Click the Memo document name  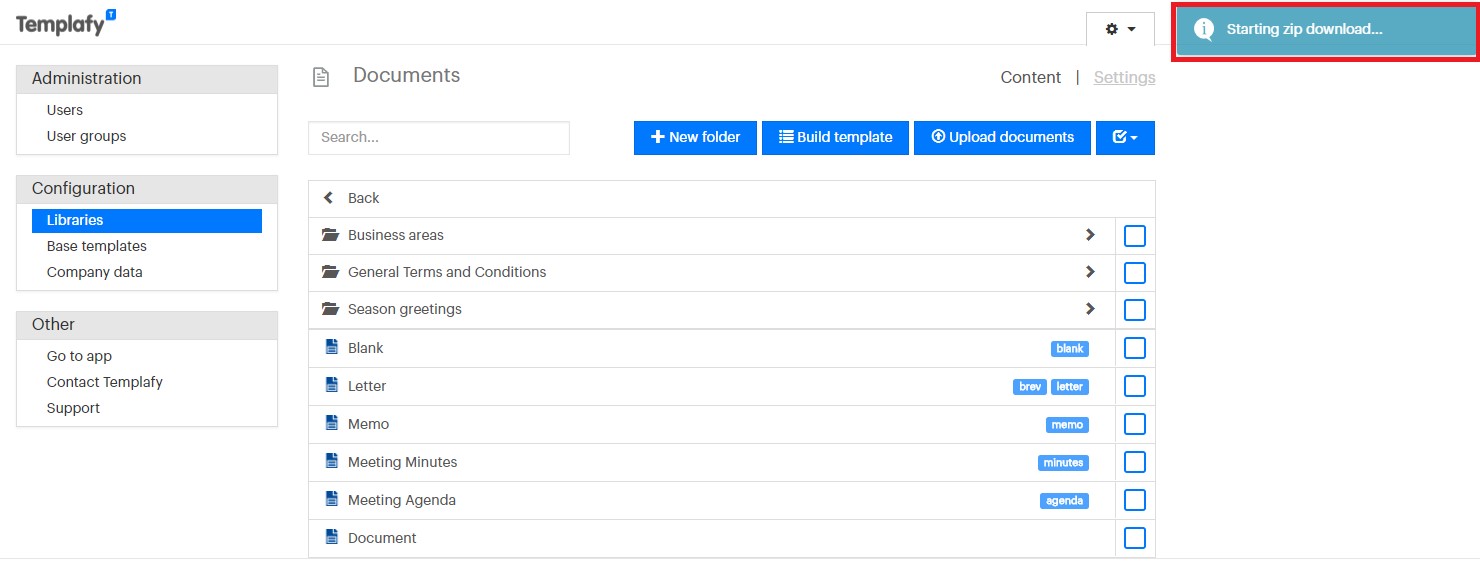click(x=368, y=424)
